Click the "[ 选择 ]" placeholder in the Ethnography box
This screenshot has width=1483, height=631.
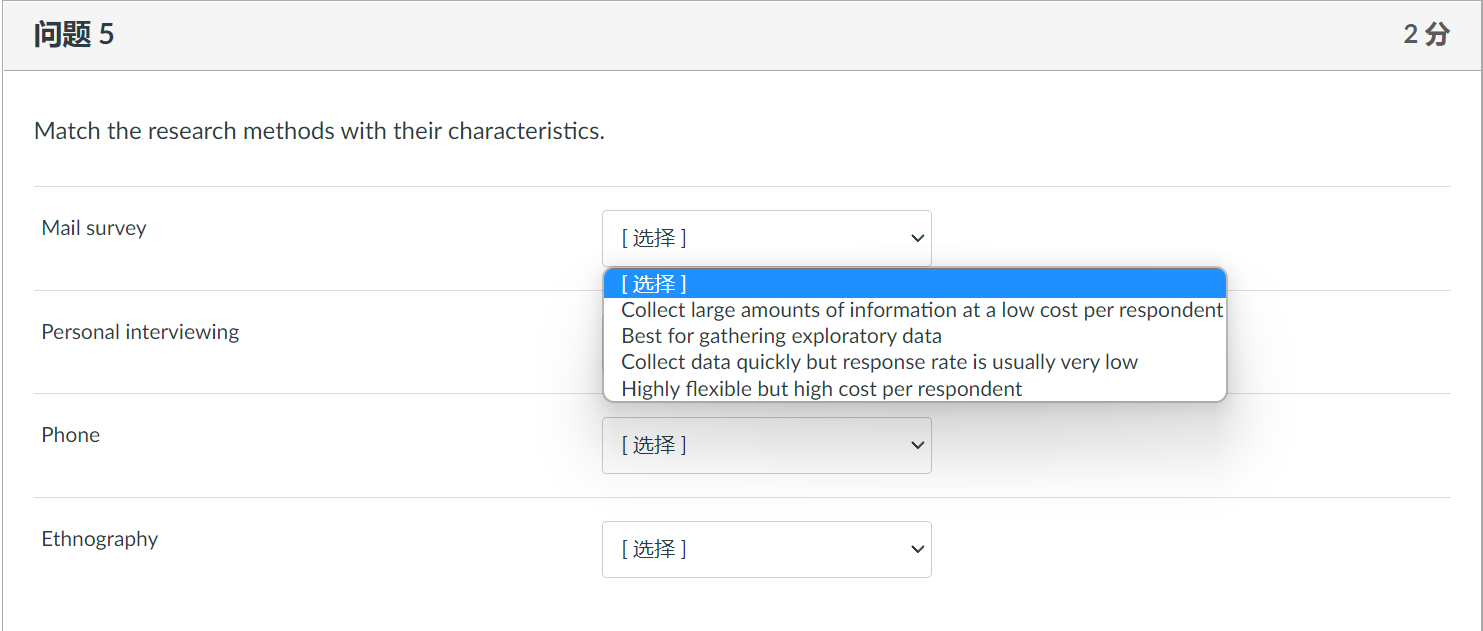click(654, 549)
